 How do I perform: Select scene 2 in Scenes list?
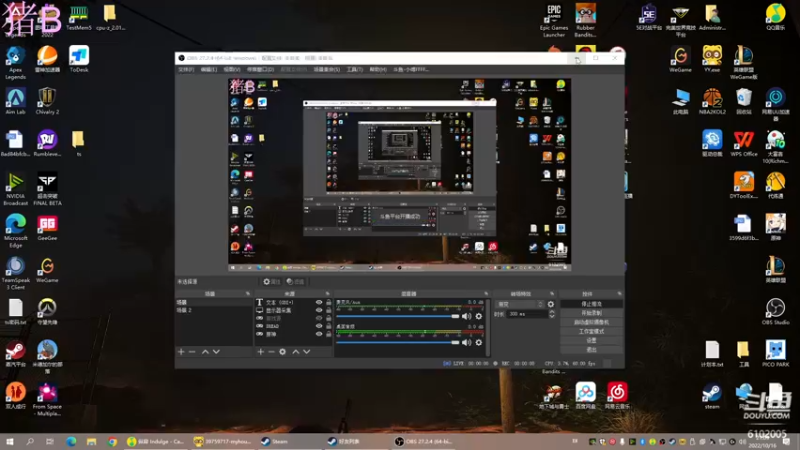pos(214,310)
